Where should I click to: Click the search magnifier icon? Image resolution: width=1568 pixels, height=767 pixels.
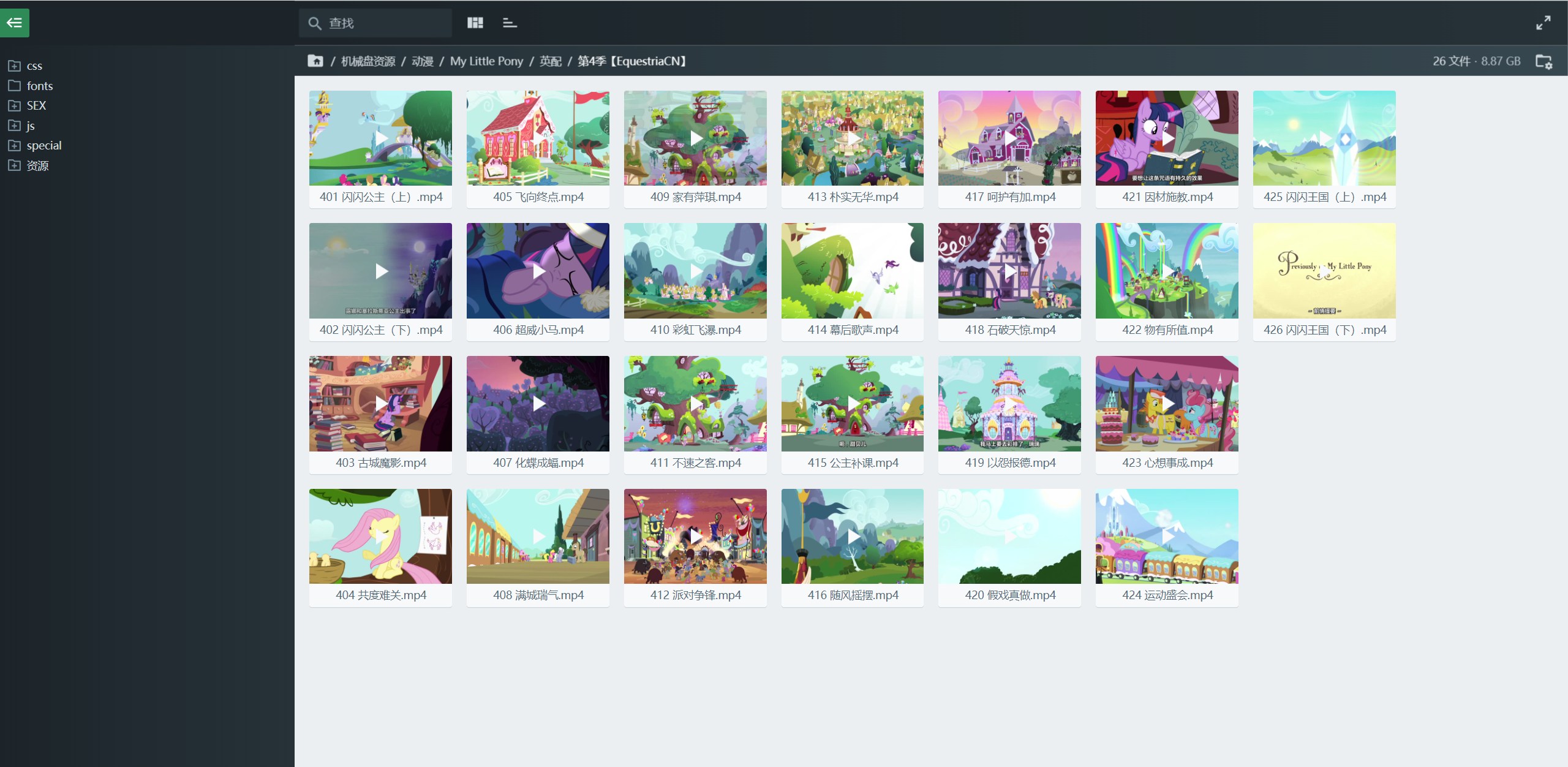click(315, 23)
